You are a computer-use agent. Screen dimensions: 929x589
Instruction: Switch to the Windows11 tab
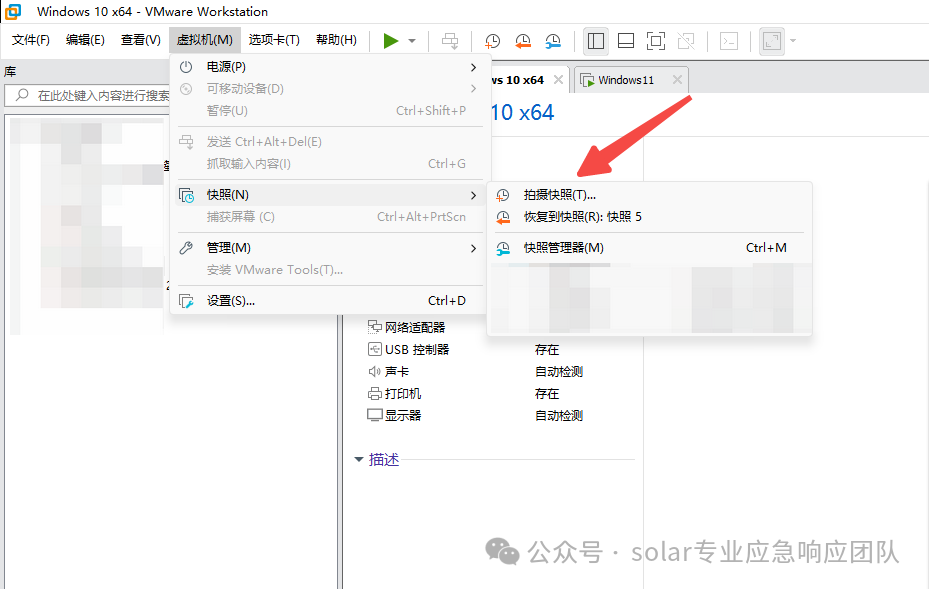[x=626, y=80]
